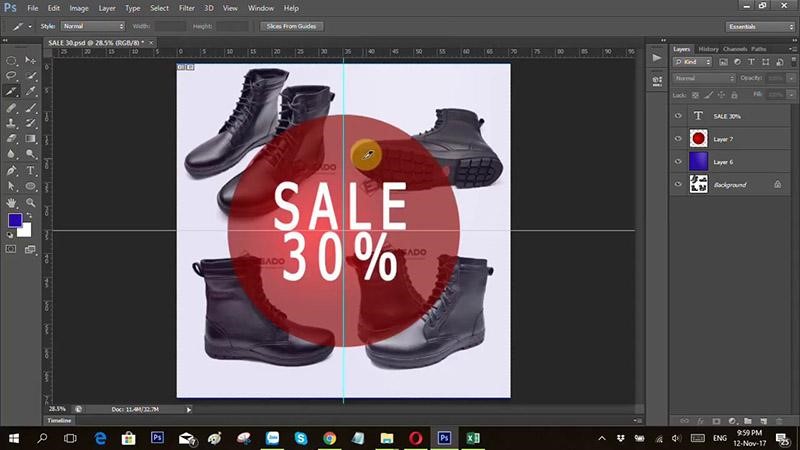This screenshot has height=450, width=800.
Task: Hide the Background layer eye icon
Action: [x=678, y=184]
